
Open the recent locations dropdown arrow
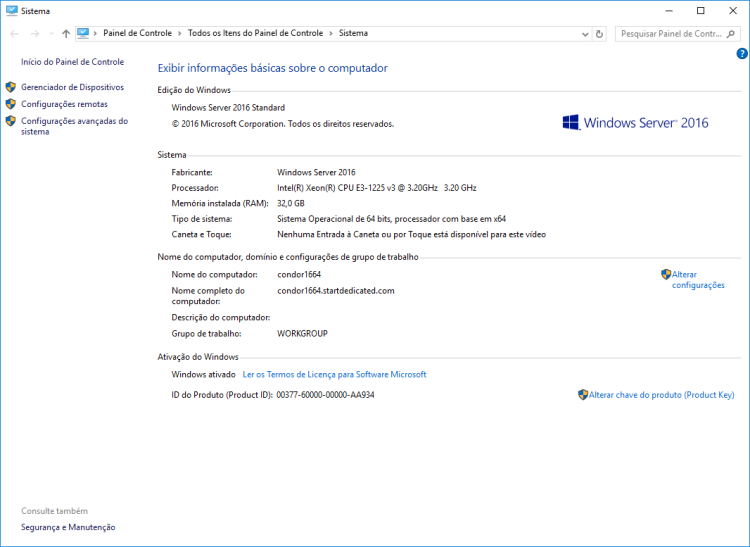pyautogui.click(x=52, y=33)
